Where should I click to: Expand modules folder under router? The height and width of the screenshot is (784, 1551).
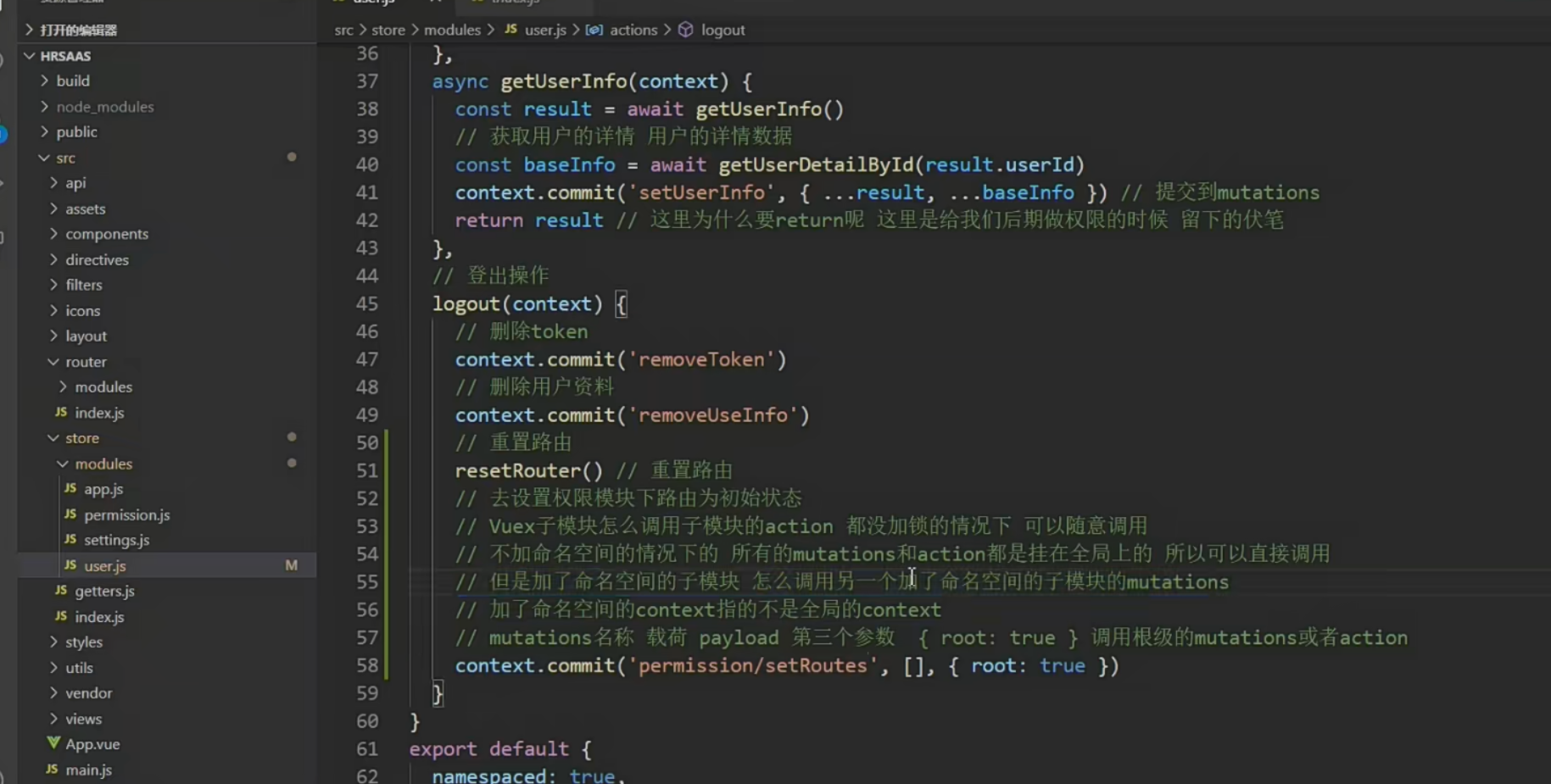tap(103, 386)
